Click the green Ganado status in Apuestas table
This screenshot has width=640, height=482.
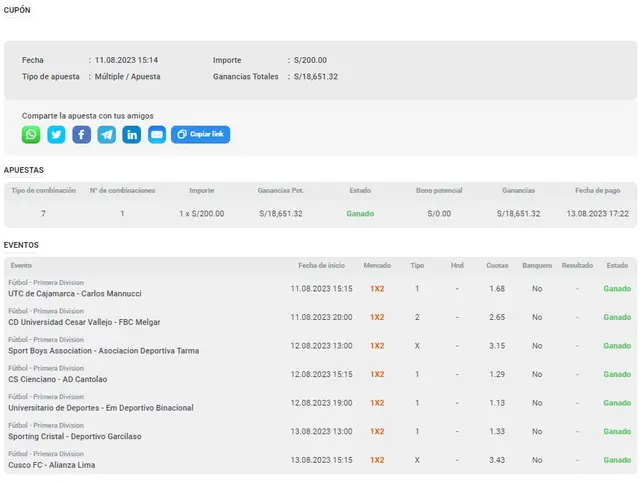tap(360, 213)
